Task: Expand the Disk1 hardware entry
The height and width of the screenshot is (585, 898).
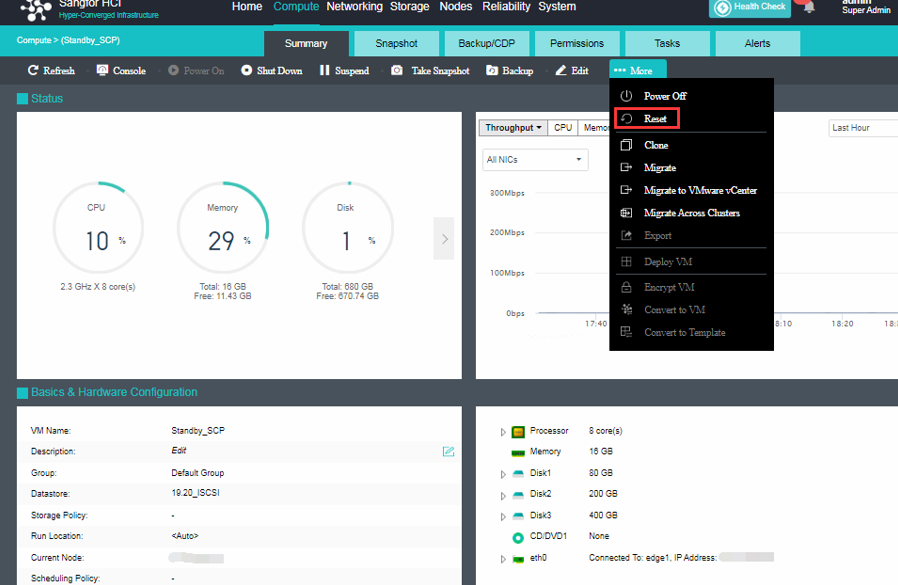Action: point(503,474)
